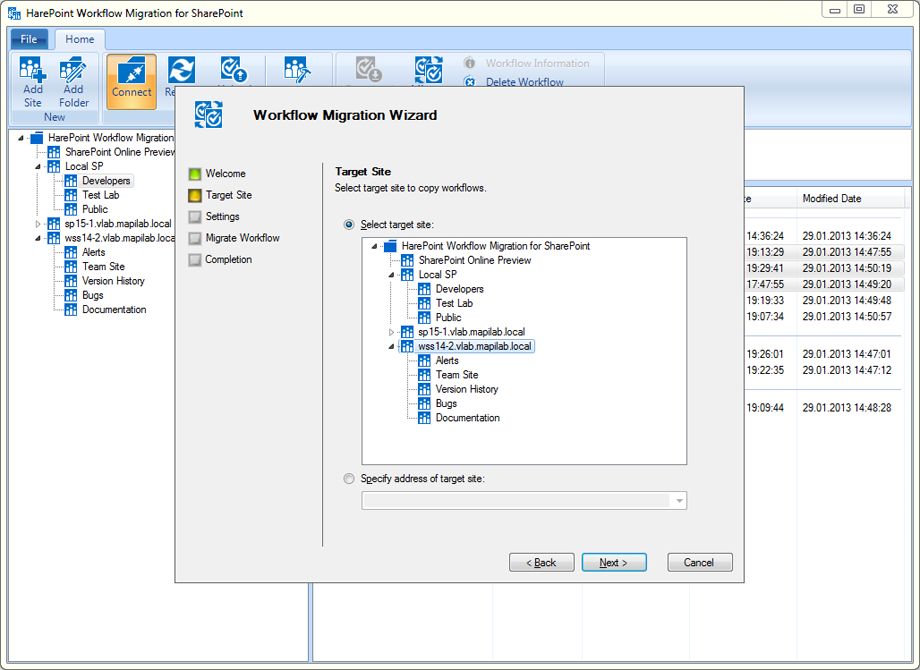Collapse wss14-2.vlab.mapilab.local in the left tree
The image size is (920, 670).
pos(38,238)
